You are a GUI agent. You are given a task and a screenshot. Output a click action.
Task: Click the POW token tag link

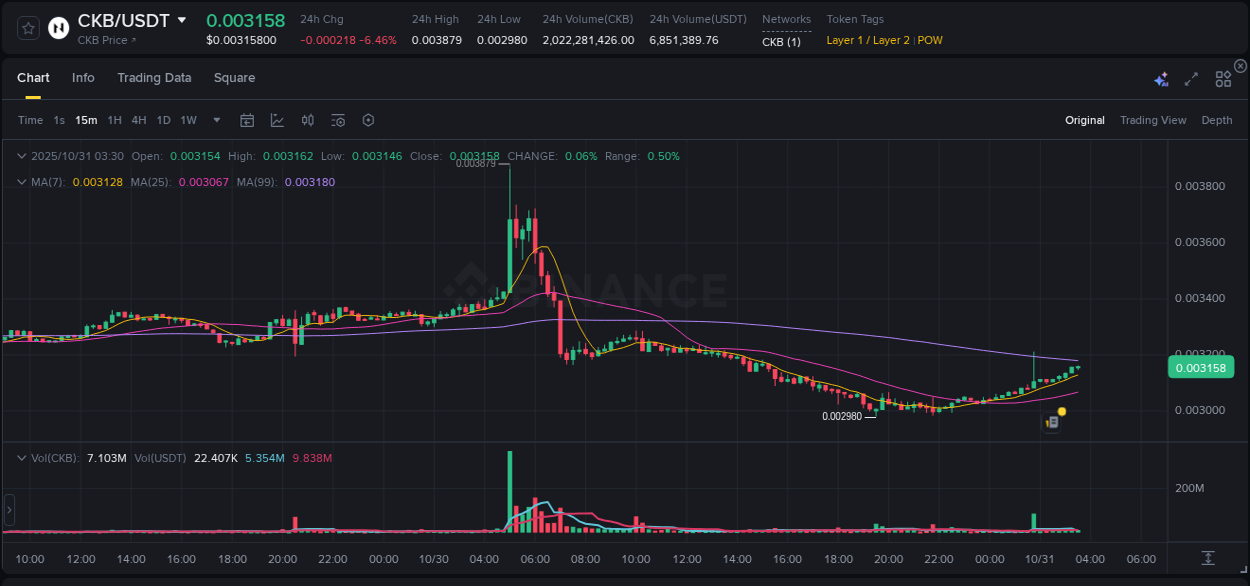pos(927,40)
